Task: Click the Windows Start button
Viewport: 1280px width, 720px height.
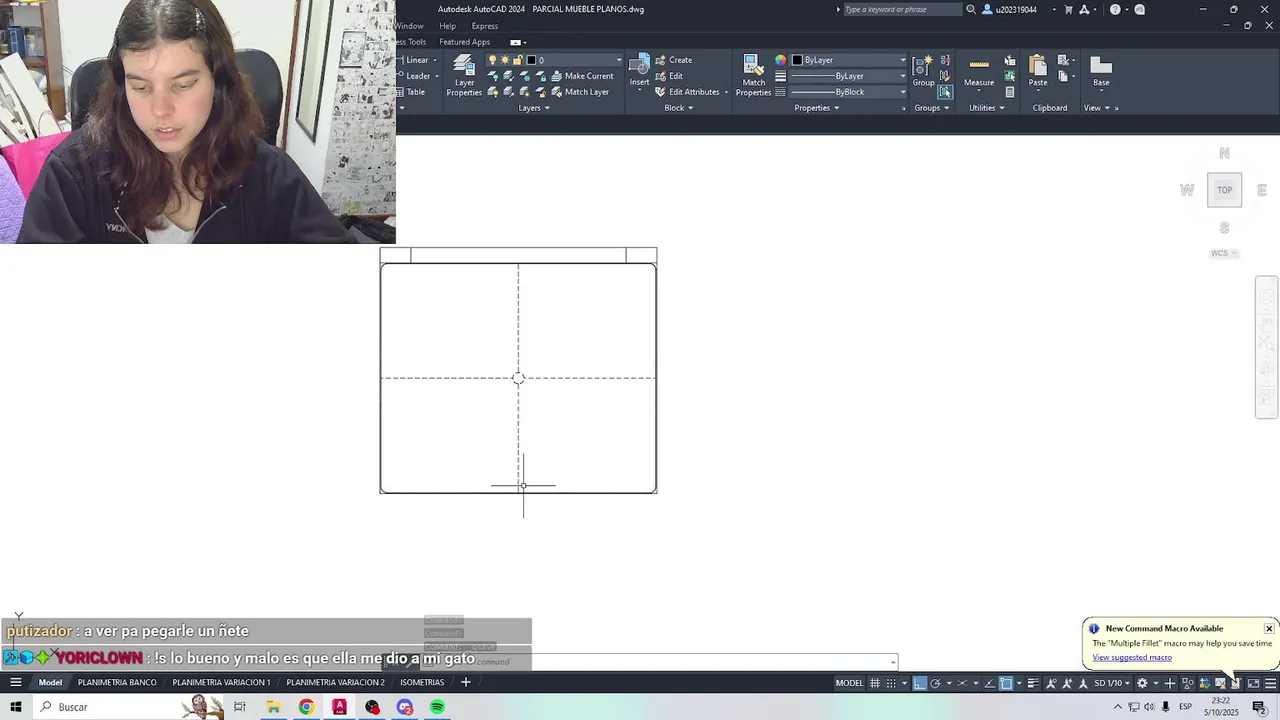Action: [15, 707]
